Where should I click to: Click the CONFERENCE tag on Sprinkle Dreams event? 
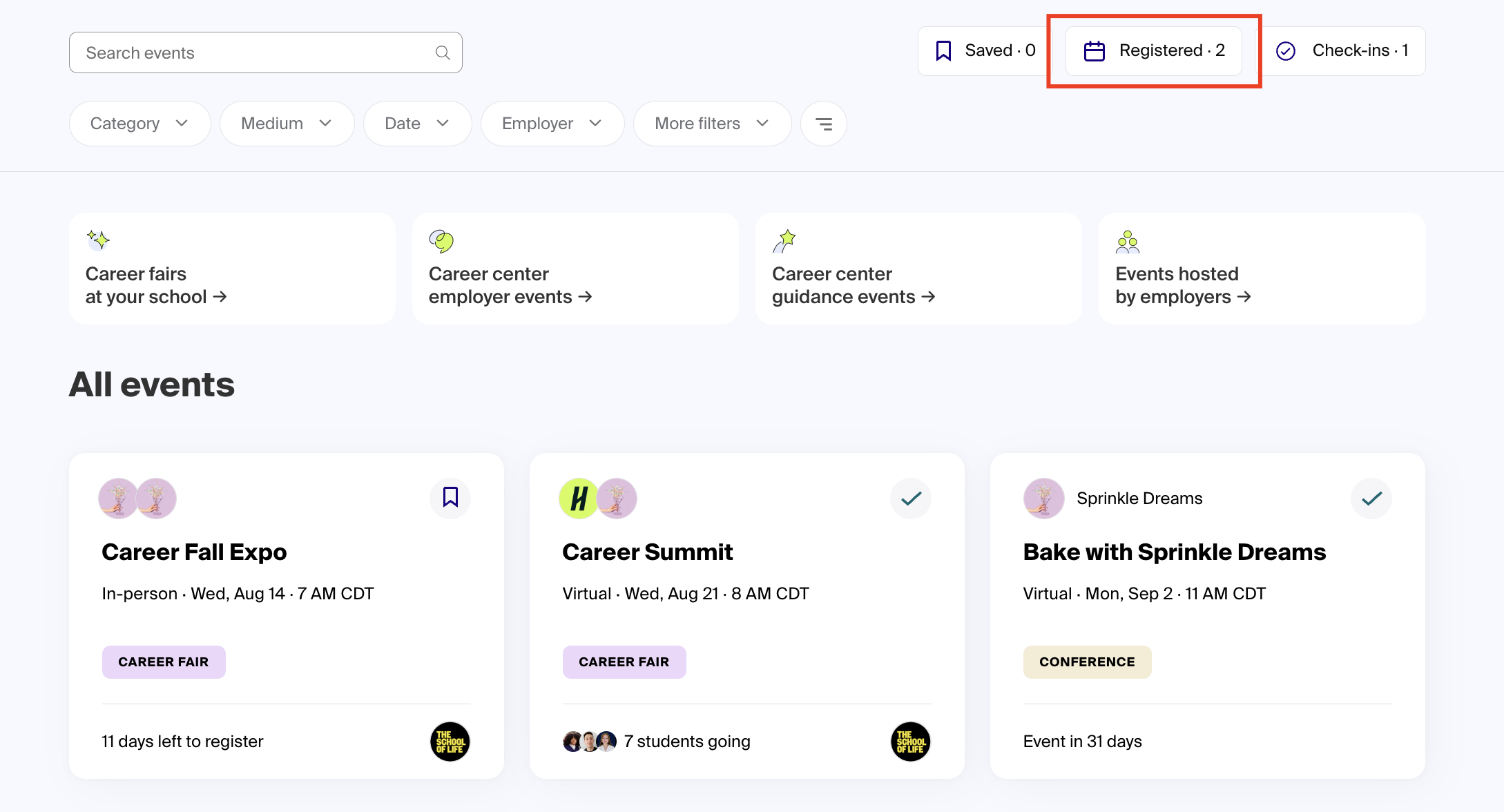1087,661
